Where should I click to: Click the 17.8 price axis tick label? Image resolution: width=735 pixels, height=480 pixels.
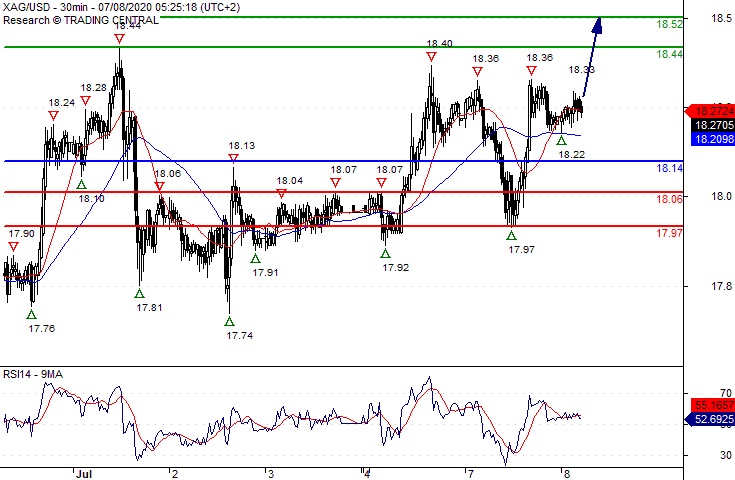721,286
